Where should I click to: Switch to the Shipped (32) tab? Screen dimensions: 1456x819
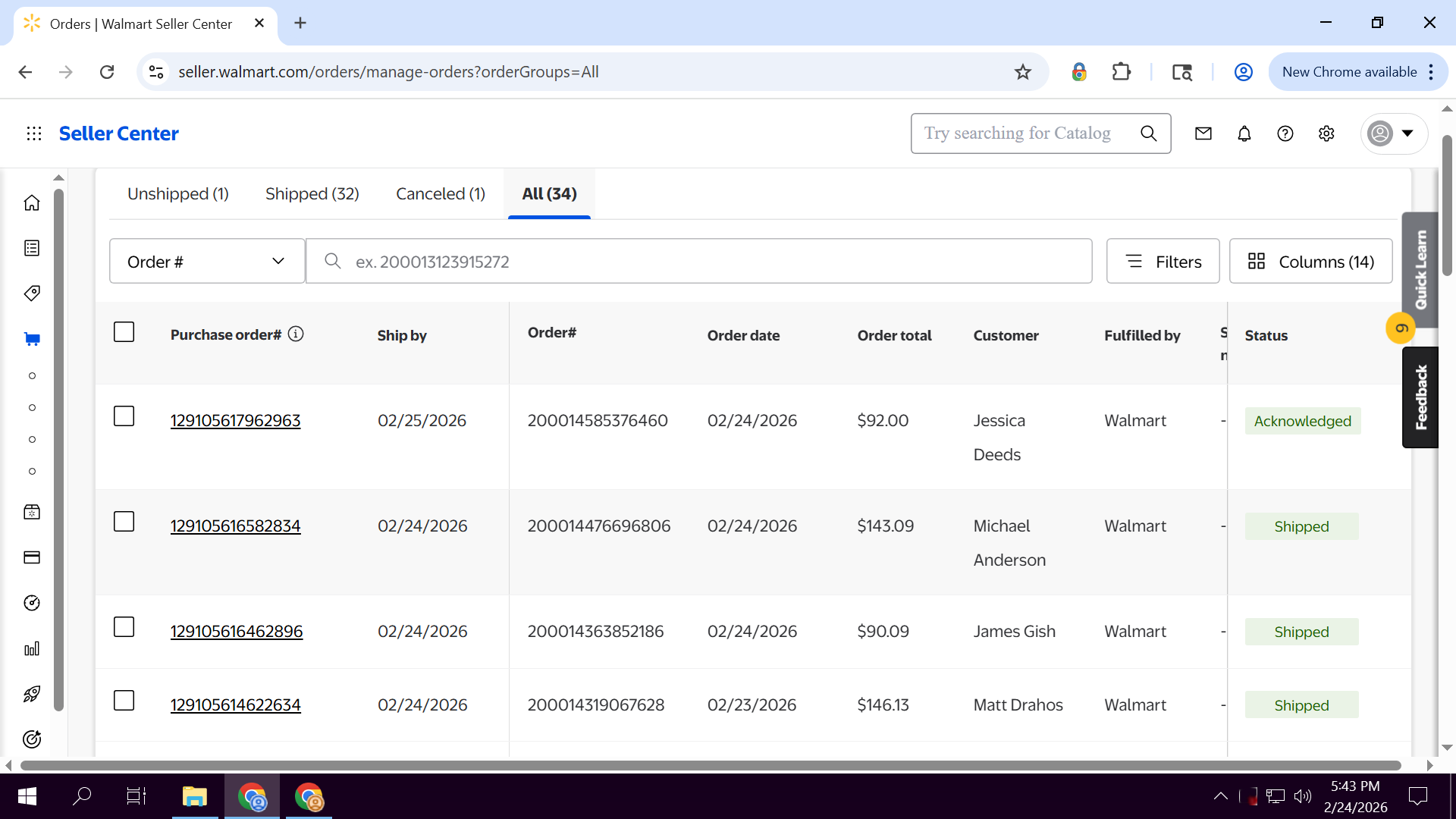(x=312, y=194)
